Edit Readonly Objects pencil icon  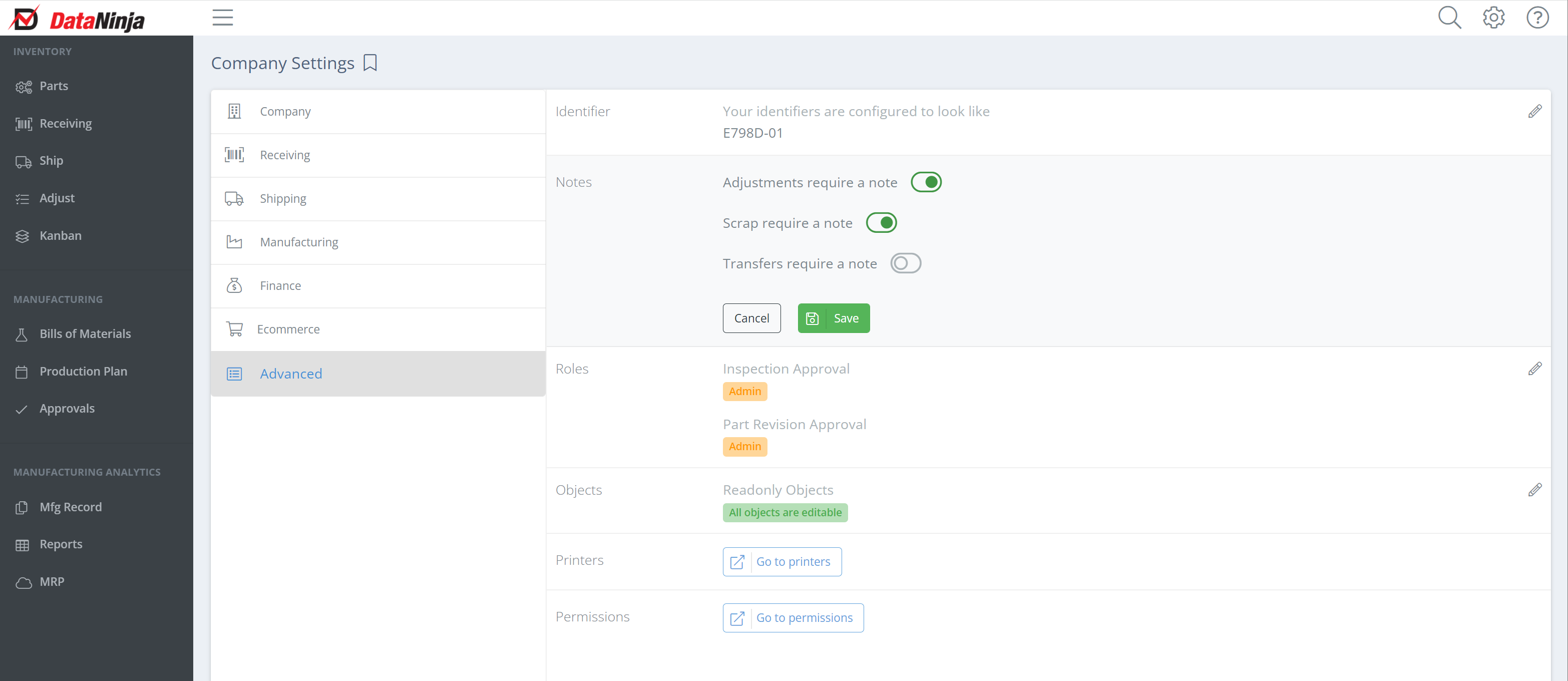(1534, 490)
